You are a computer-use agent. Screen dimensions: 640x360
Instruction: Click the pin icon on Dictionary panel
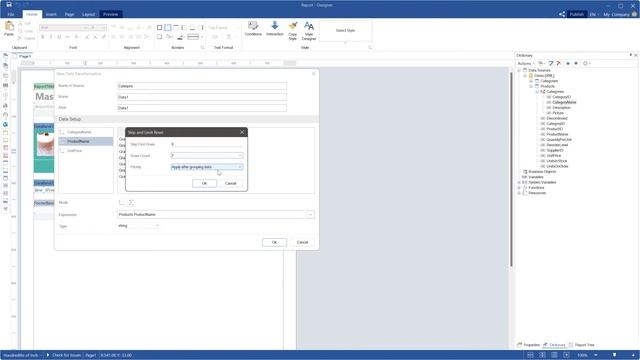pyautogui.click(x=630, y=55)
